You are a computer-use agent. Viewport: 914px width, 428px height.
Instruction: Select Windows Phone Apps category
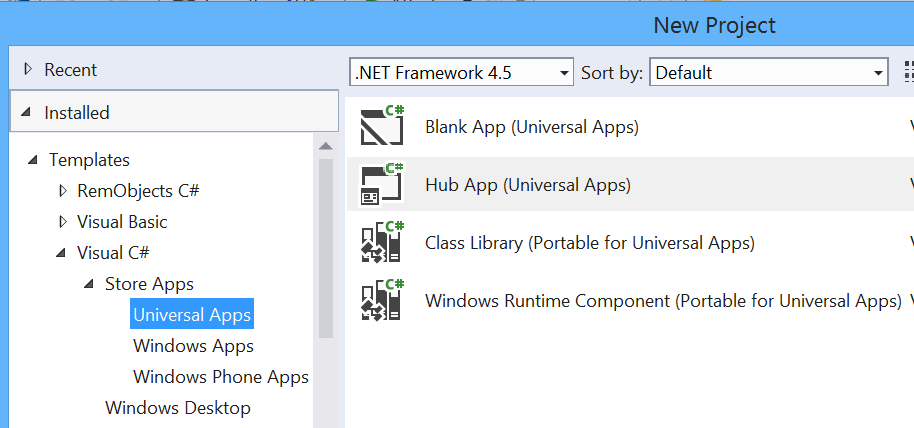point(221,377)
